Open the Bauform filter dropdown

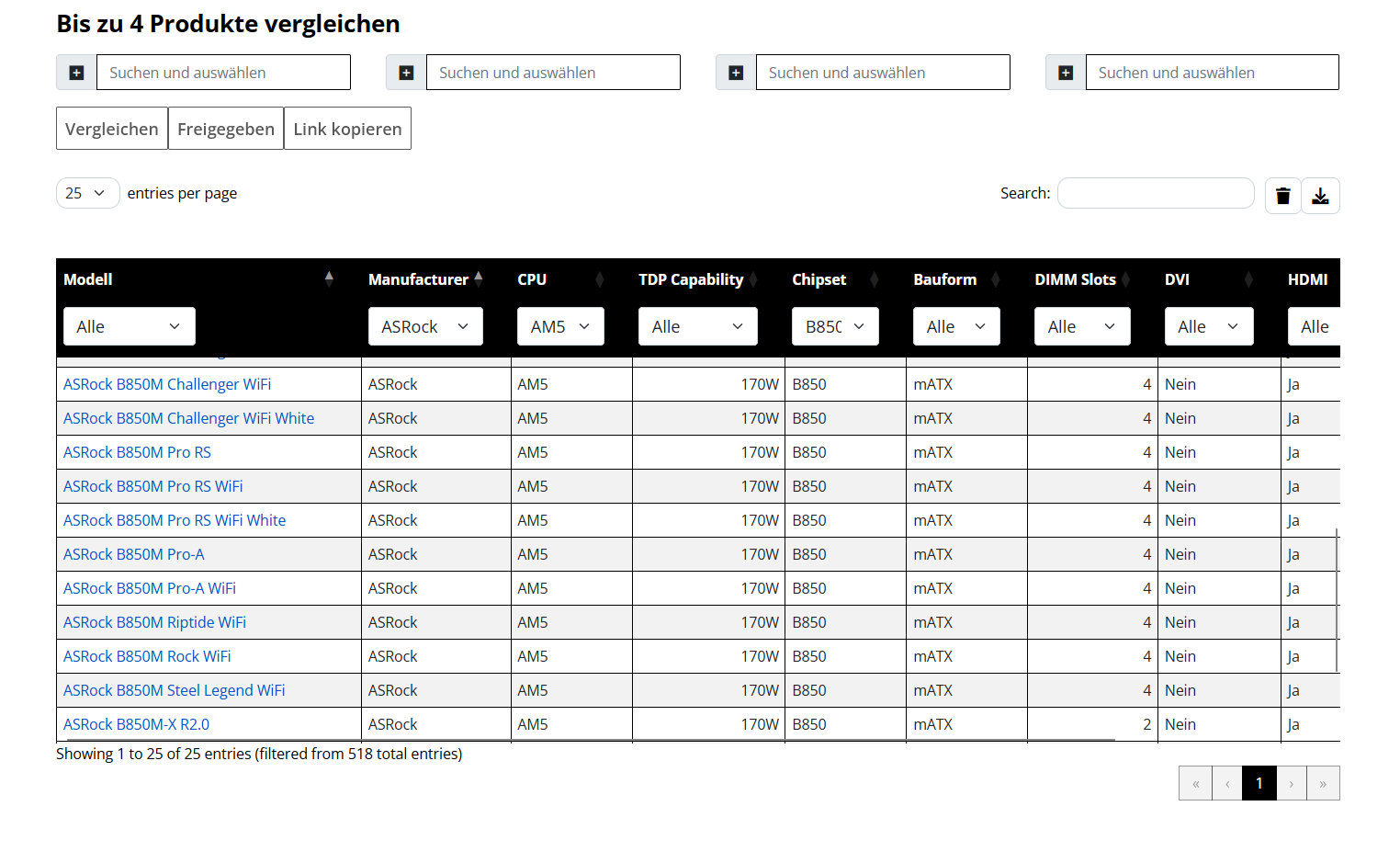coord(956,326)
